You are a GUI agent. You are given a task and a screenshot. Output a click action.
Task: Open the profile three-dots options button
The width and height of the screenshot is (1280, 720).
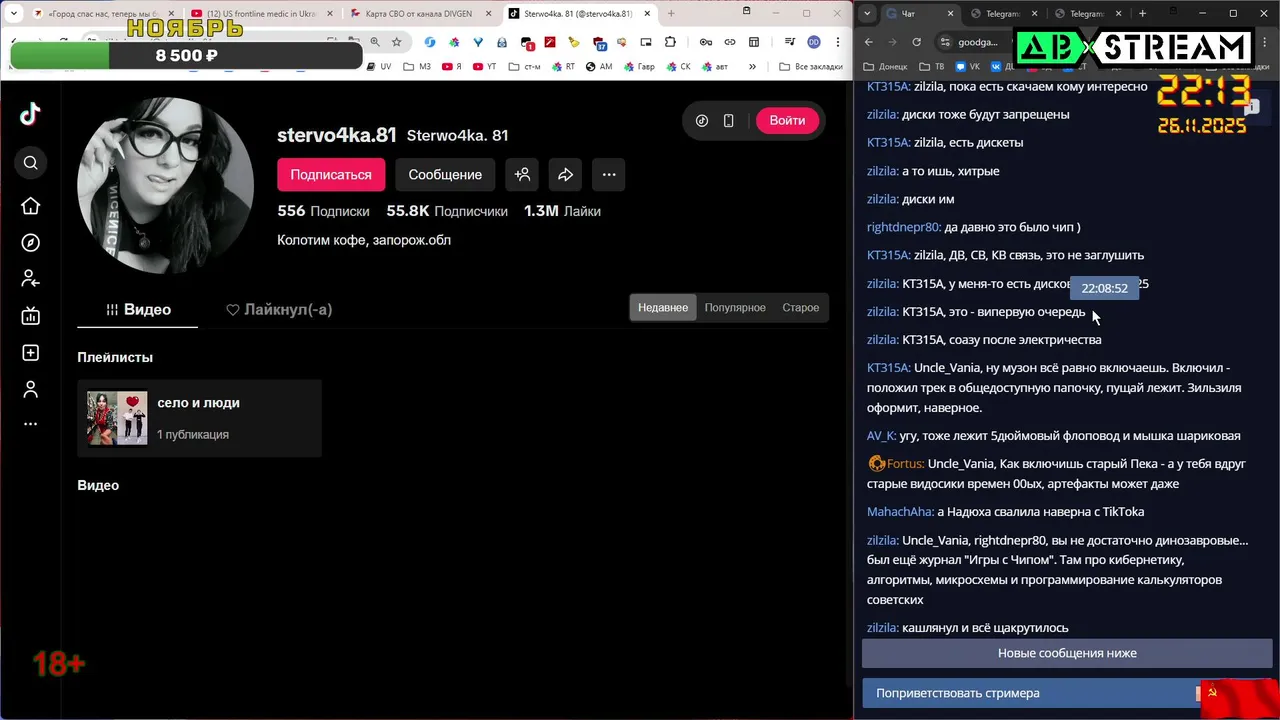click(x=609, y=174)
